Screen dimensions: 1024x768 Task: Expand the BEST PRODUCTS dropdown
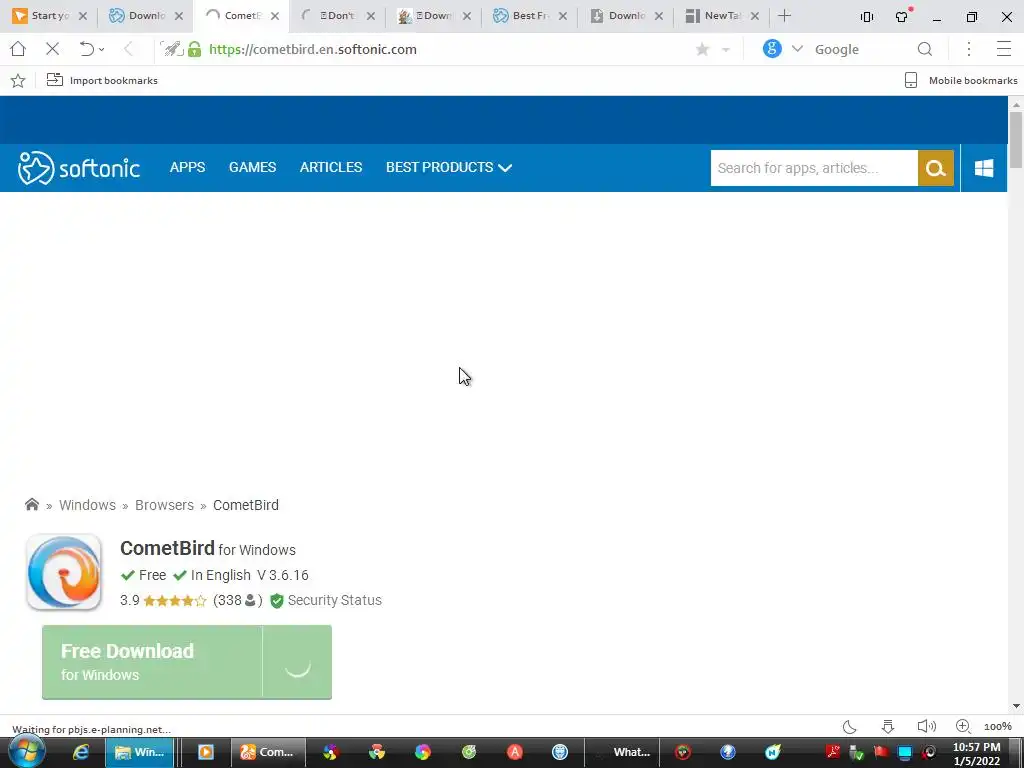click(x=449, y=167)
